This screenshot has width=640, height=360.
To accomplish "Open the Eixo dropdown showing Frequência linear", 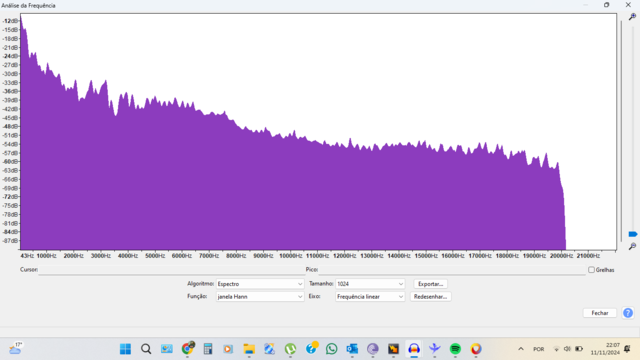I will (370, 297).
